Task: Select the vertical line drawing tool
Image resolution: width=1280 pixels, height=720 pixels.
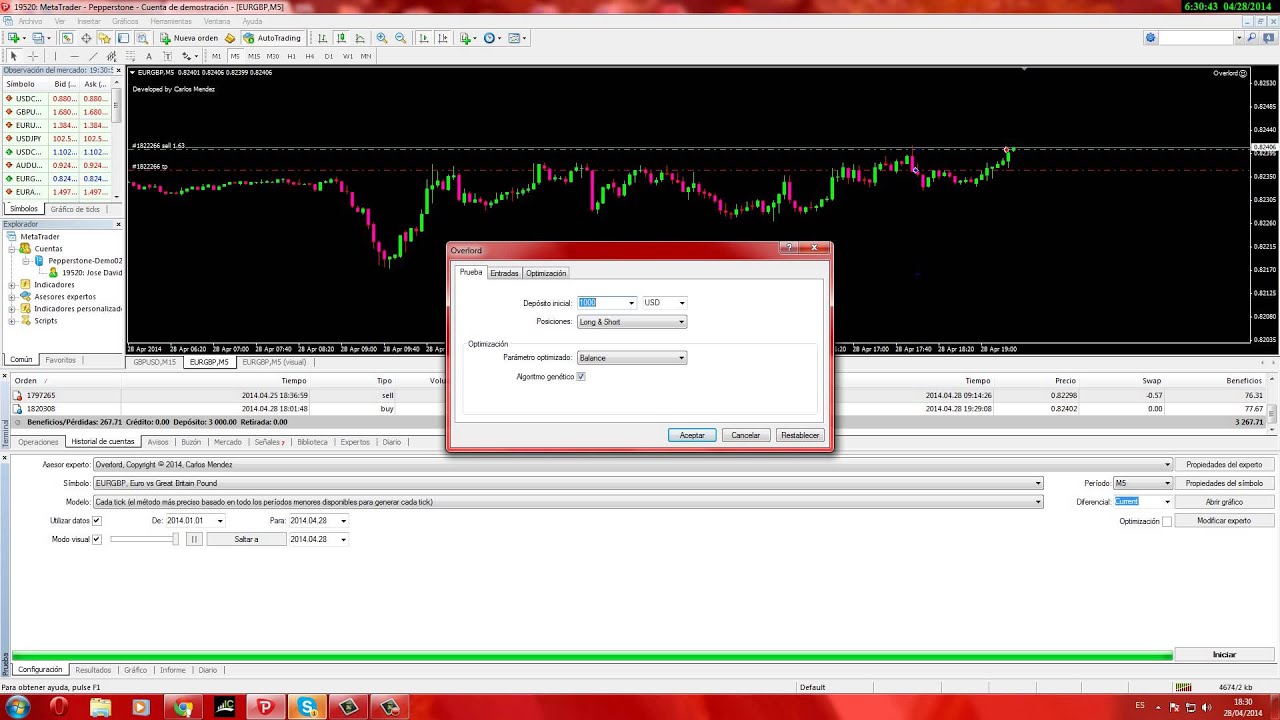Action: [55, 56]
